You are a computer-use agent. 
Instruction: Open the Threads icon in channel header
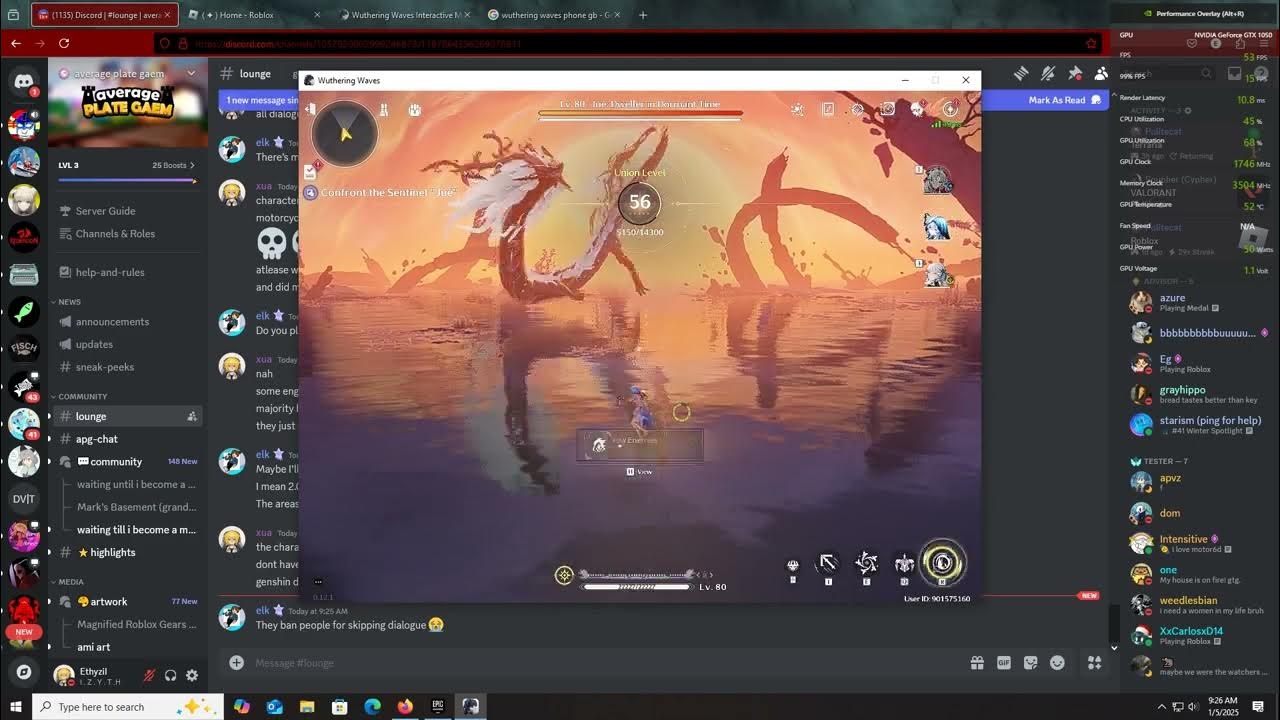coord(1021,73)
